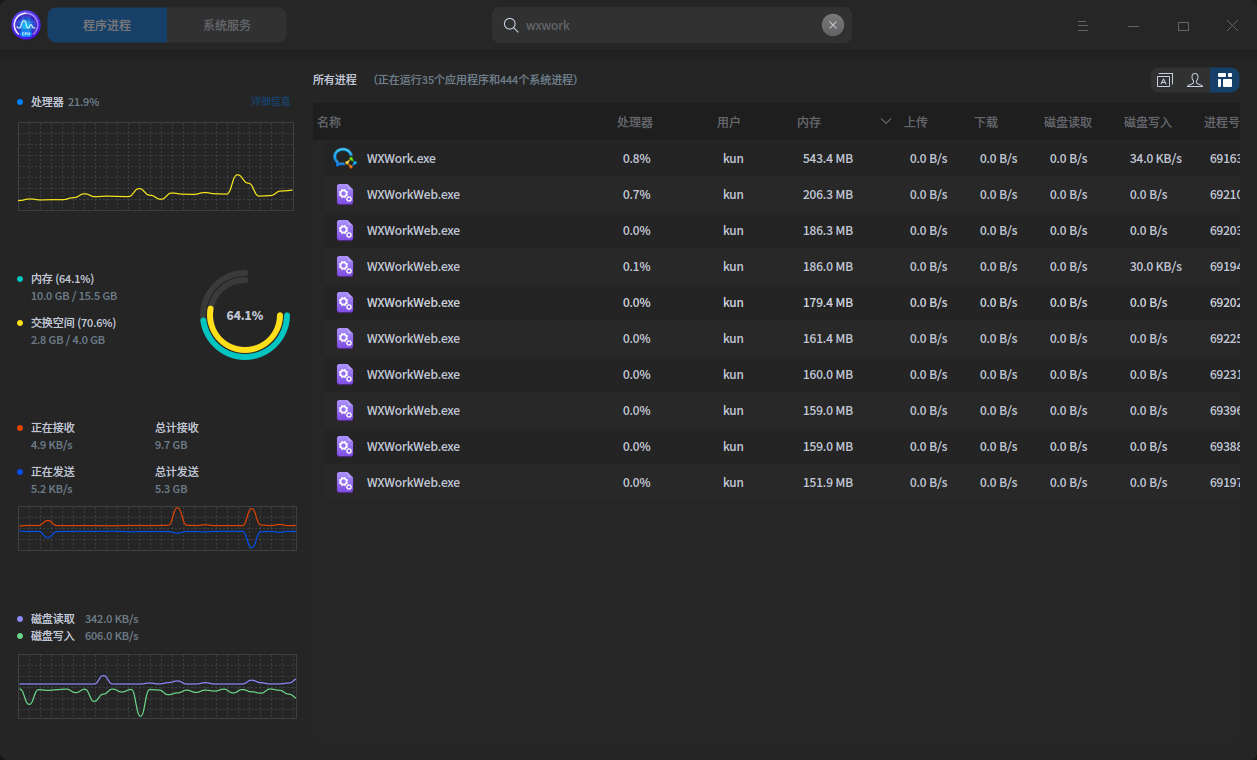Viewport: 1257px width, 760px height.
Task: Switch to 程序进程 tab
Action: click(x=107, y=25)
